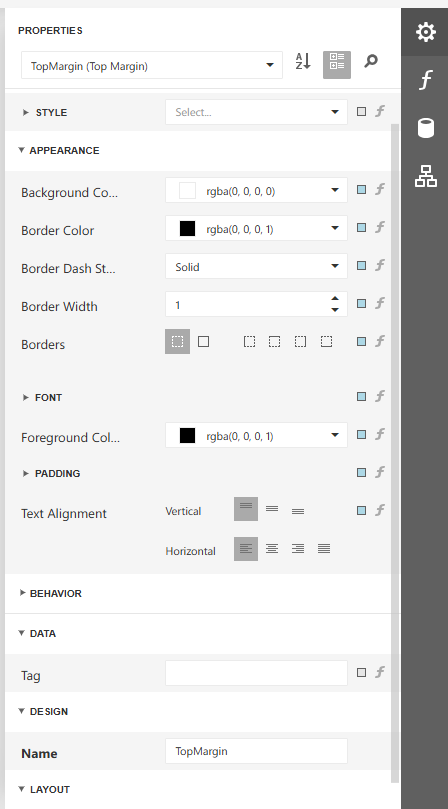Screen dimensions: 448x809
Task: Open the Border Dash Style Solid dropdown
Action: 256,266
